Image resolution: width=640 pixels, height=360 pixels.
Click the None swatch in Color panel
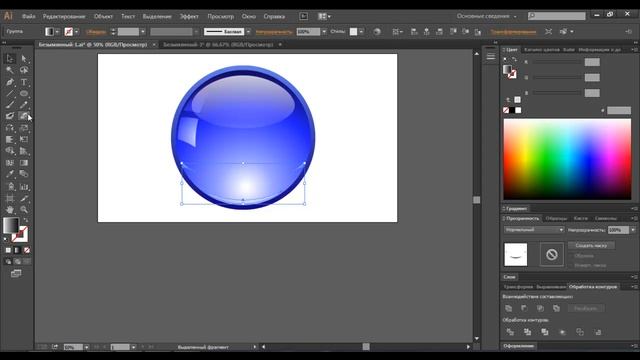[x=506, y=110]
